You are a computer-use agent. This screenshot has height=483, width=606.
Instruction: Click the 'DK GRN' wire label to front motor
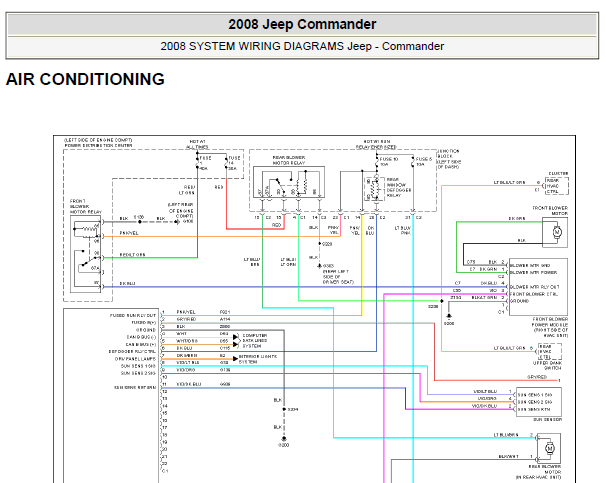point(517,218)
